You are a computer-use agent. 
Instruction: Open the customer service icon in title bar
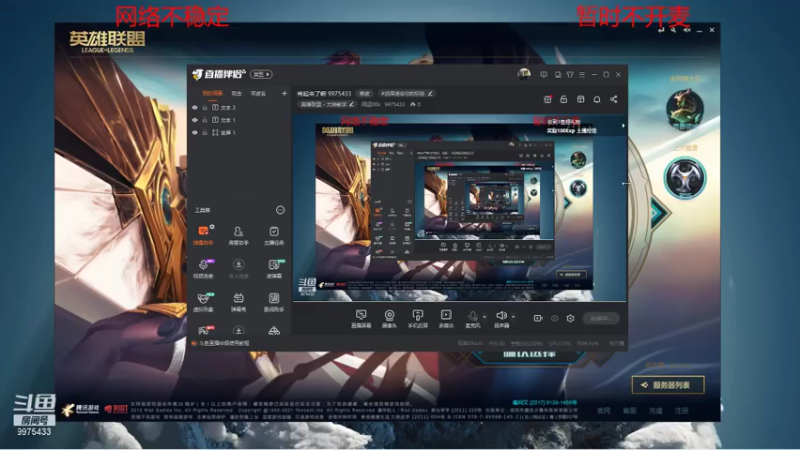pos(558,74)
